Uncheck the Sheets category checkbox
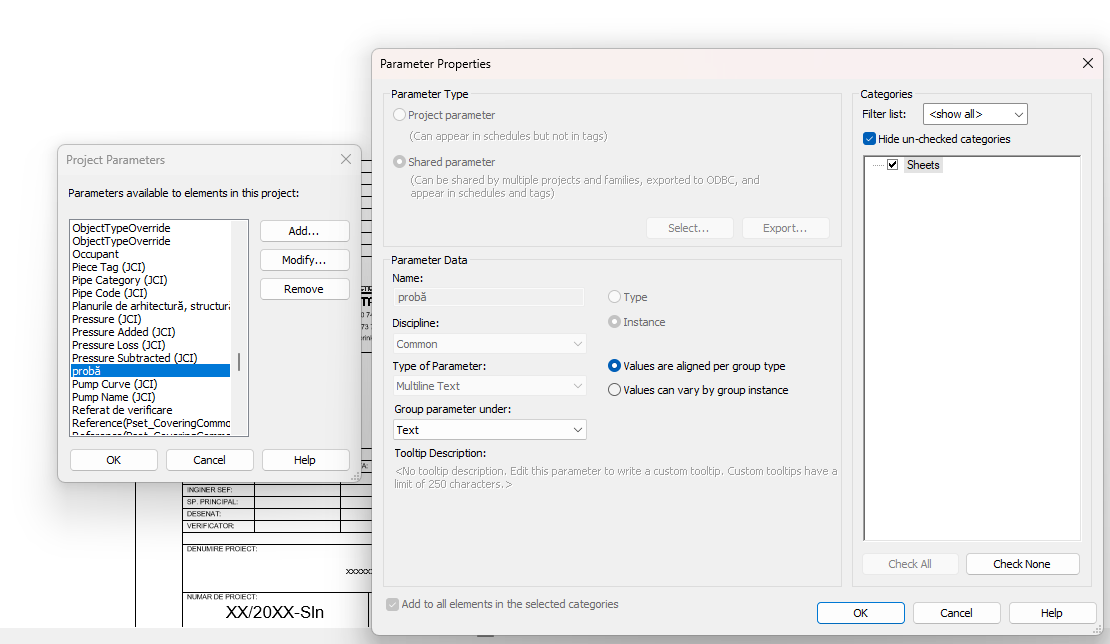 (893, 165)
